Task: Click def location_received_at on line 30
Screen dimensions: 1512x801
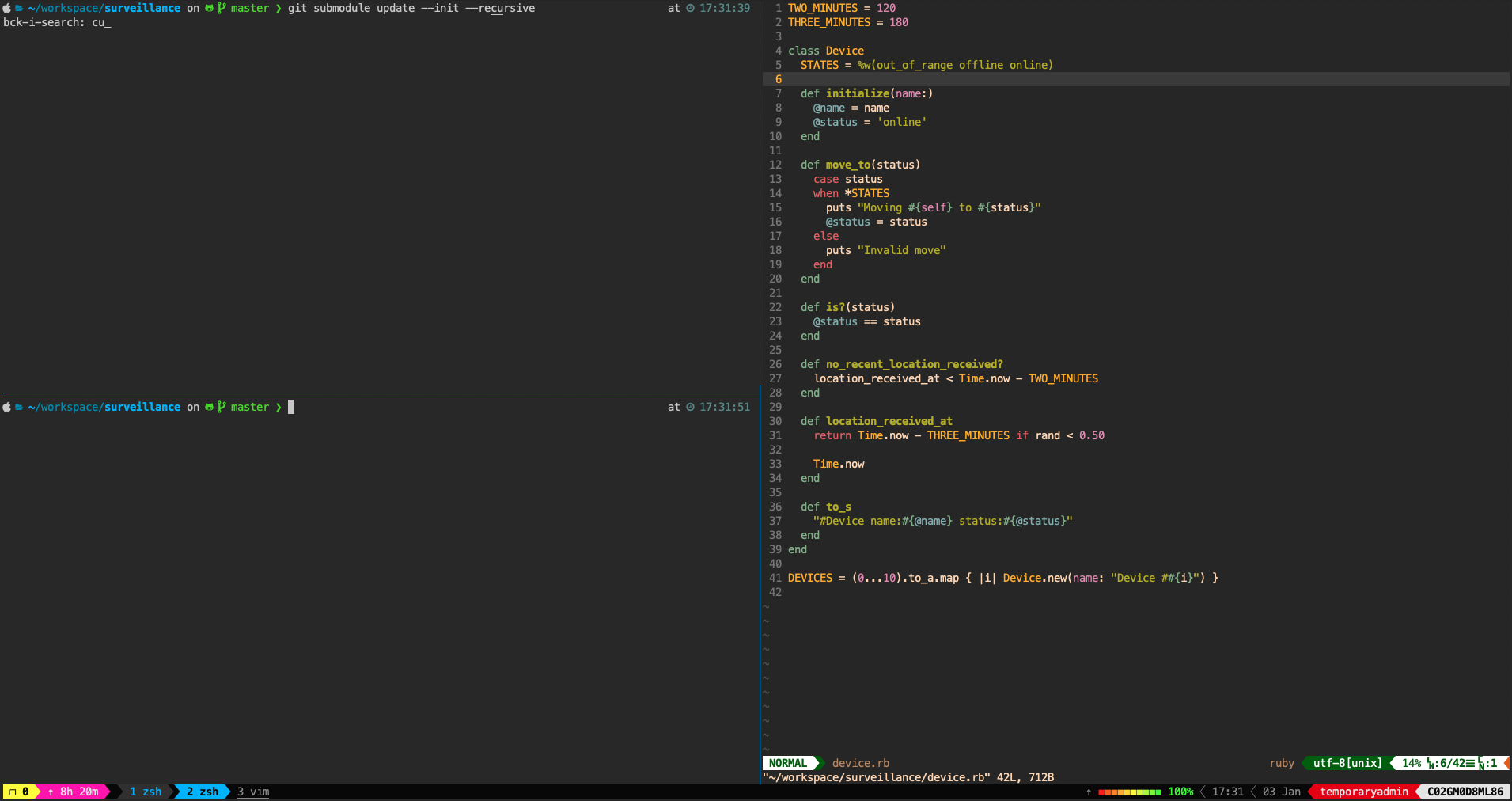Action: (x=877, y=421)
